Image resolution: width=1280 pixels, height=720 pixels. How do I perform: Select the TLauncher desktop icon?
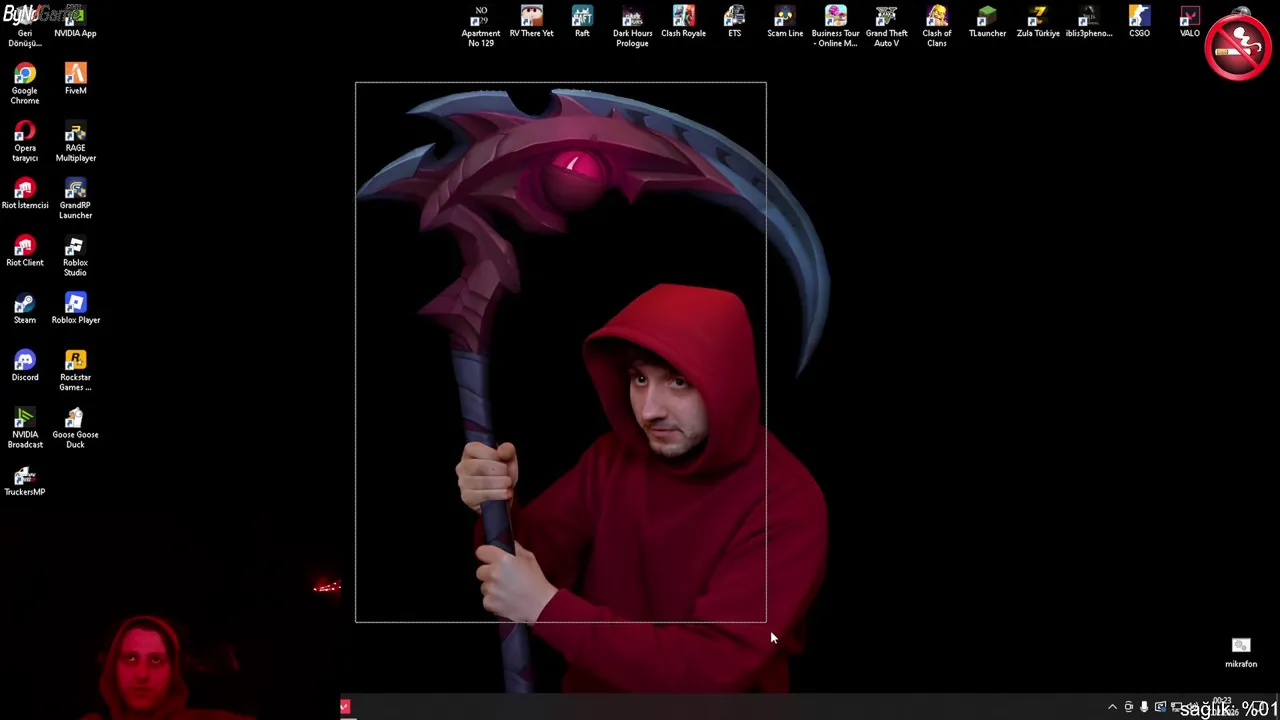(x=987, y=22)
